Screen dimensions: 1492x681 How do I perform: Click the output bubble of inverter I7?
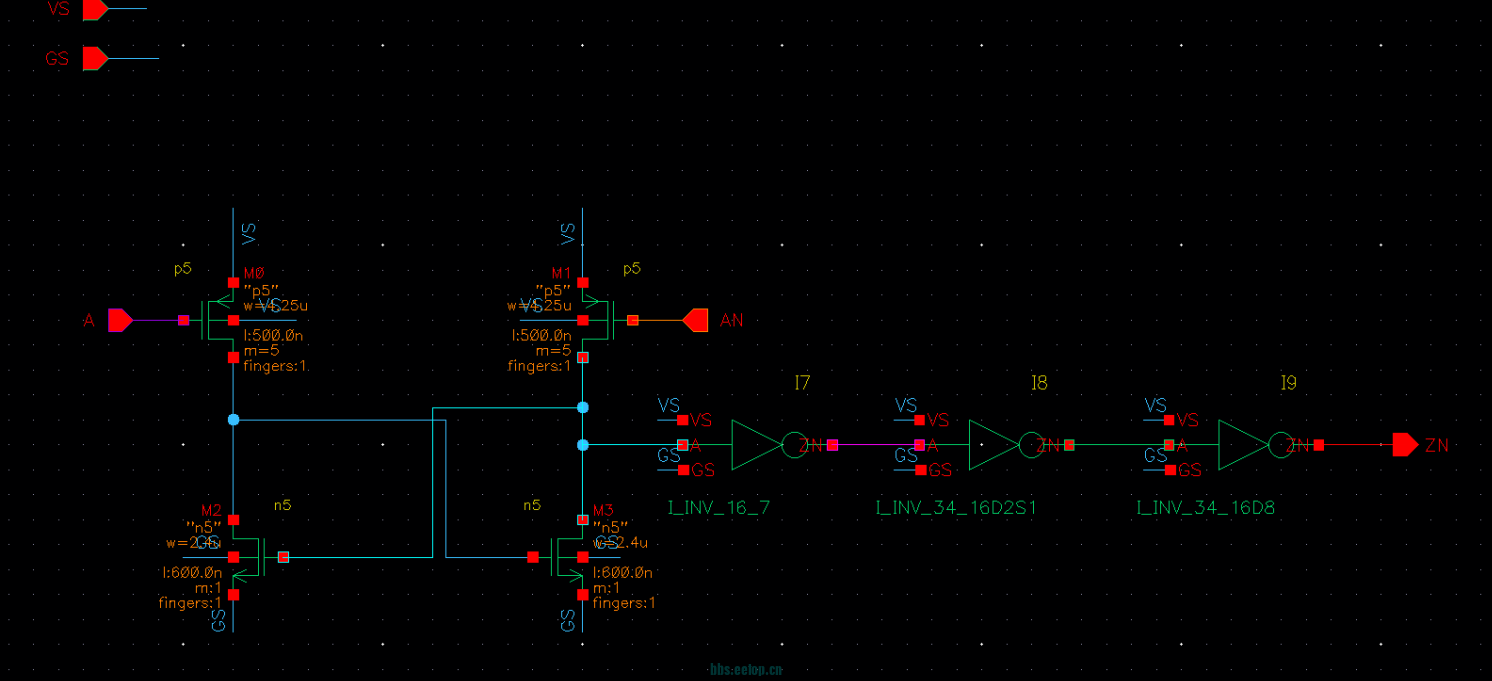click(794, 445)
